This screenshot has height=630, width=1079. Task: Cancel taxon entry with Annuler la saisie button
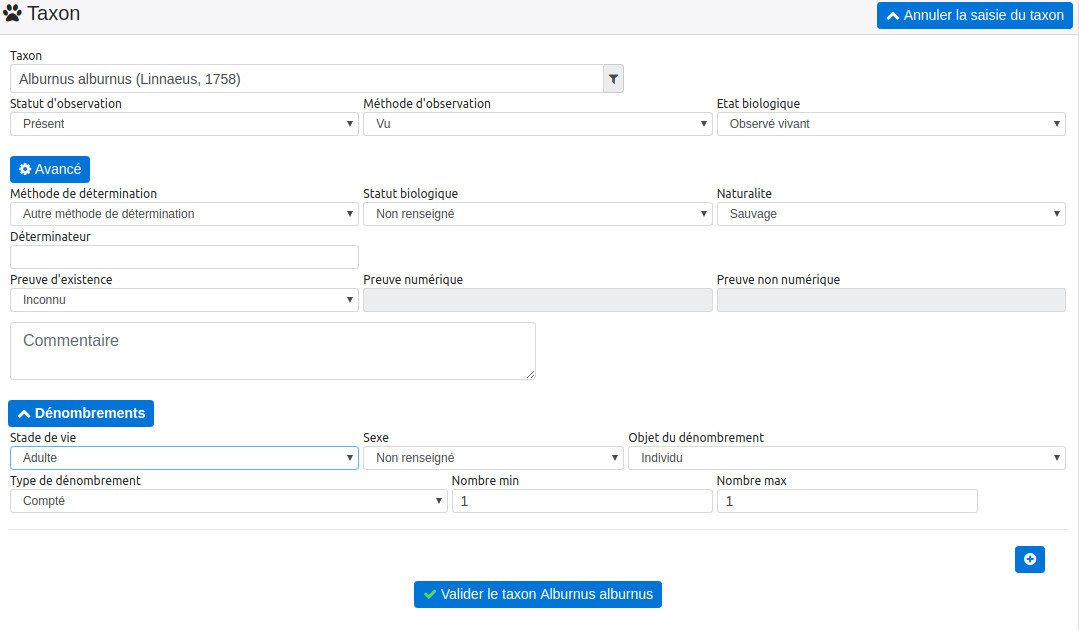pyautogui.click(x=974, y=15)
